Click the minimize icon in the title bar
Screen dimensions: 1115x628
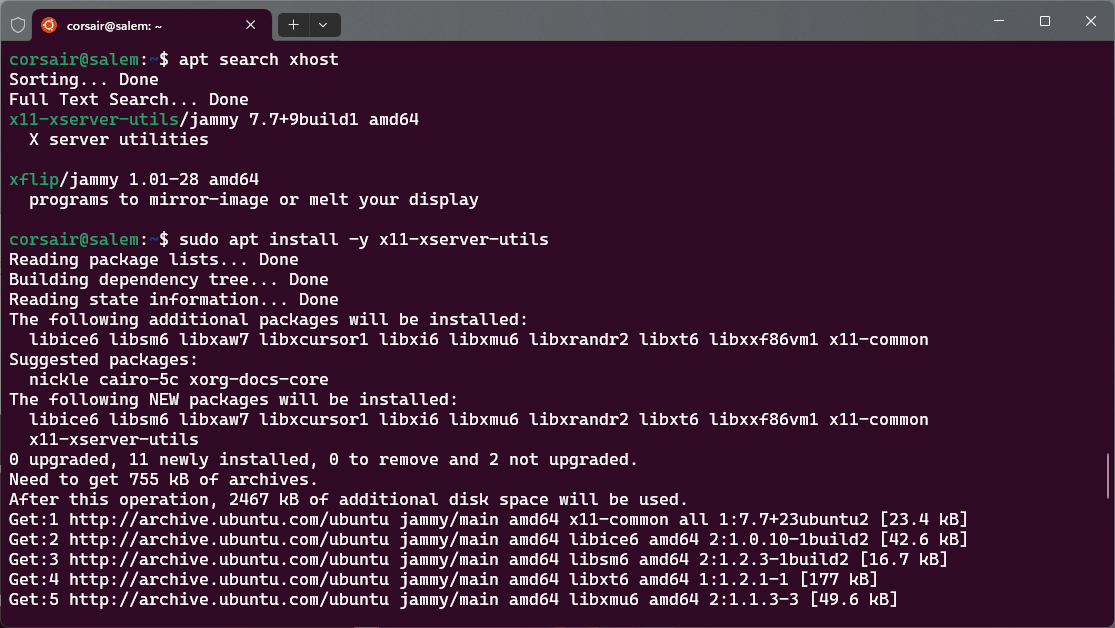(998, 21)
